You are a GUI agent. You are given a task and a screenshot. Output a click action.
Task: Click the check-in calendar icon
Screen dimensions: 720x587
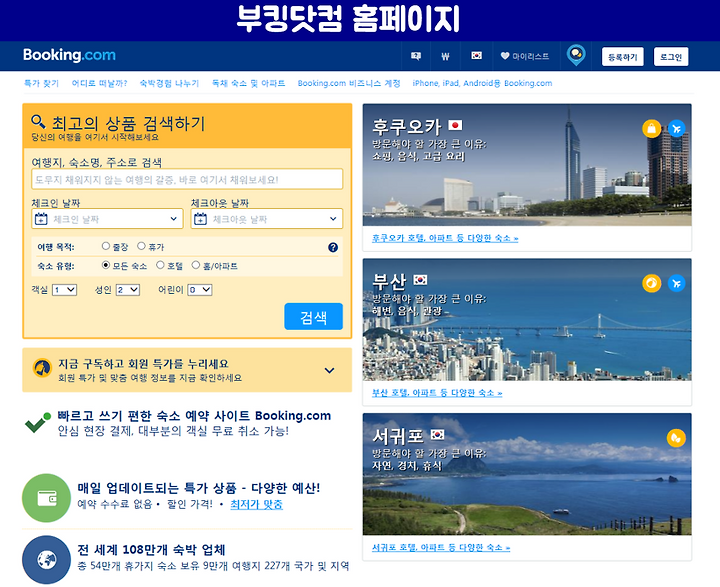tap(41, 219)
